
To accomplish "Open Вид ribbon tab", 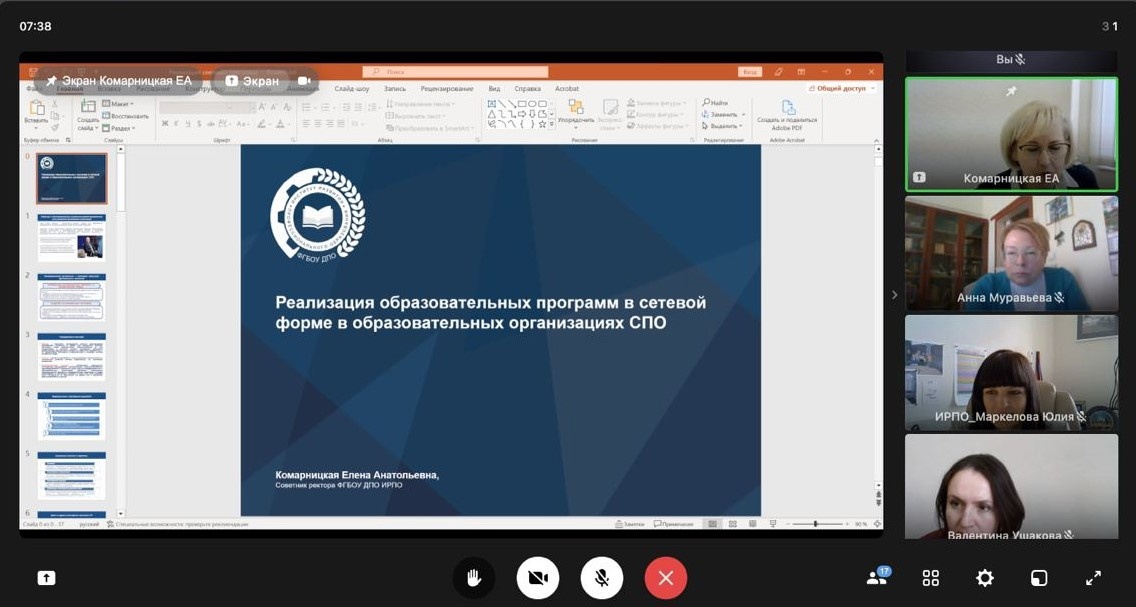I will point(494,88).
